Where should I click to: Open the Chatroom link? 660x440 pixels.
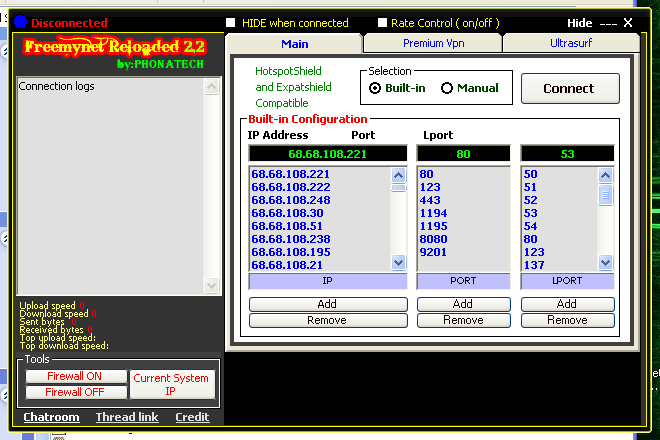coord(51,417)
